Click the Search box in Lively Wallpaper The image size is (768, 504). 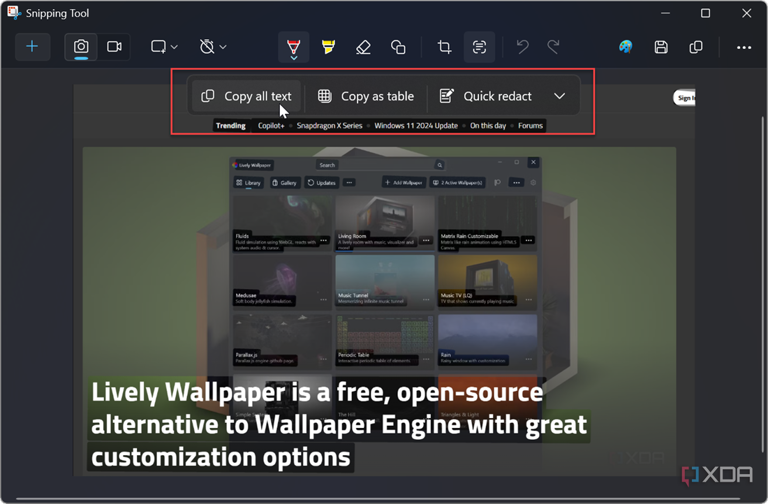[381, 165]
